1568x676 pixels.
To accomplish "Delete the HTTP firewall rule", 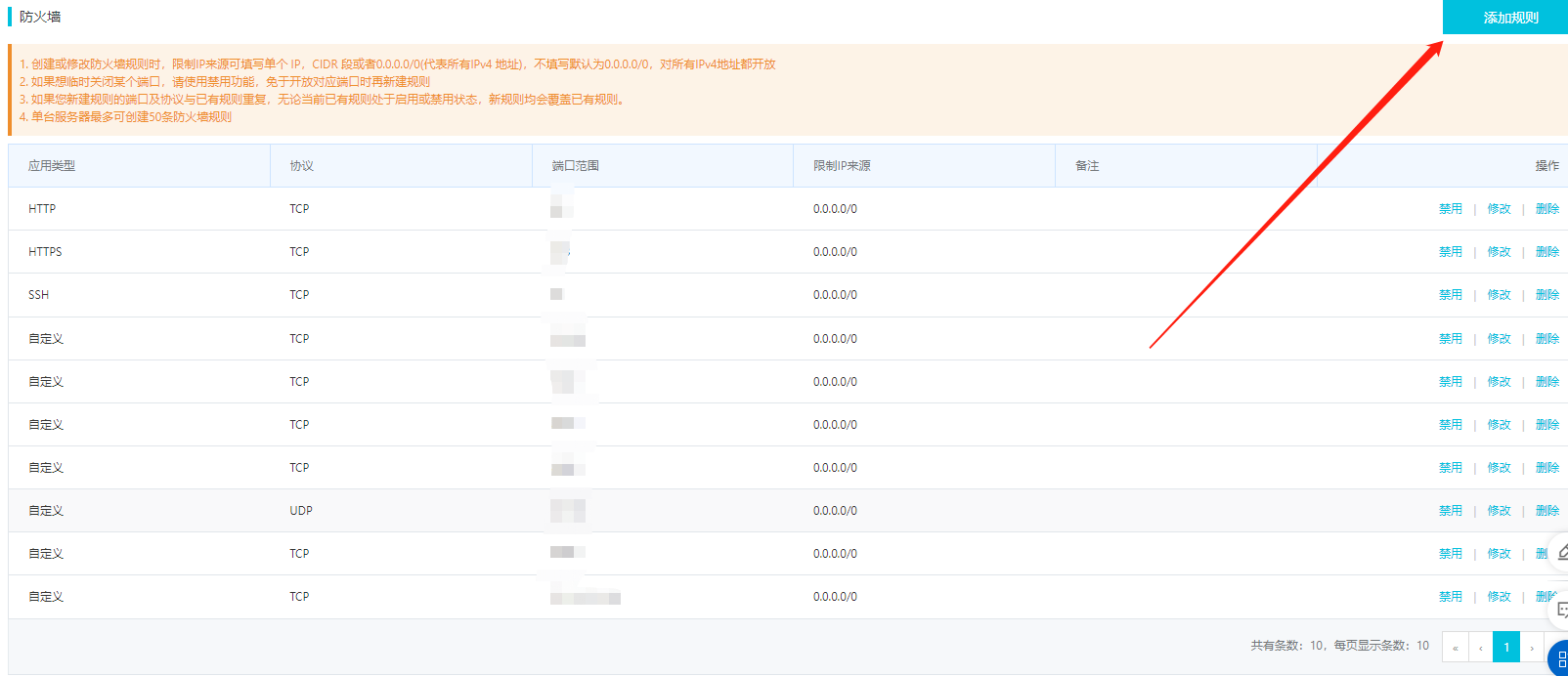I will click(x=1546, y=209).
